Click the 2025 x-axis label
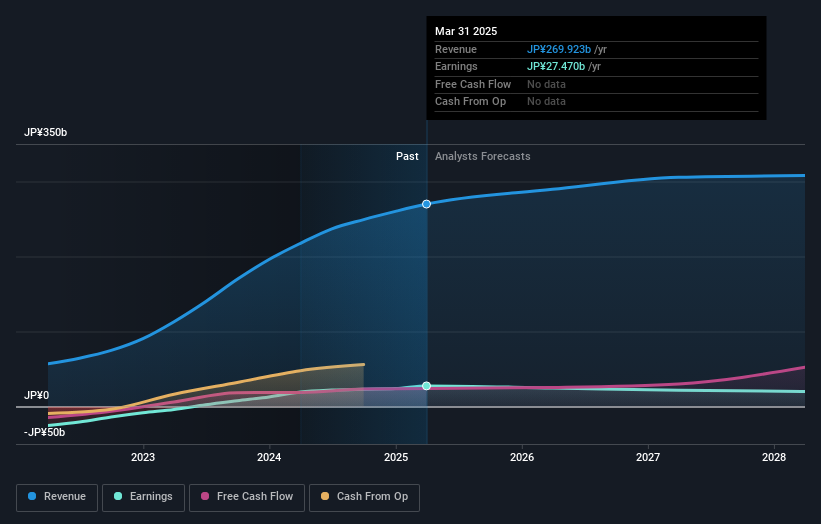This screenshot has height=524, width=821. click(396, 458)
